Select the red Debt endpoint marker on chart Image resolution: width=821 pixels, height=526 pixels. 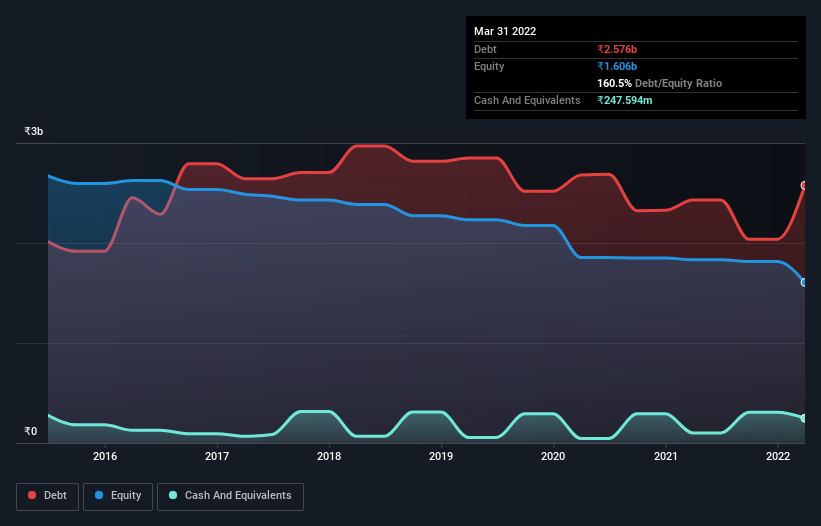point(804,185)
